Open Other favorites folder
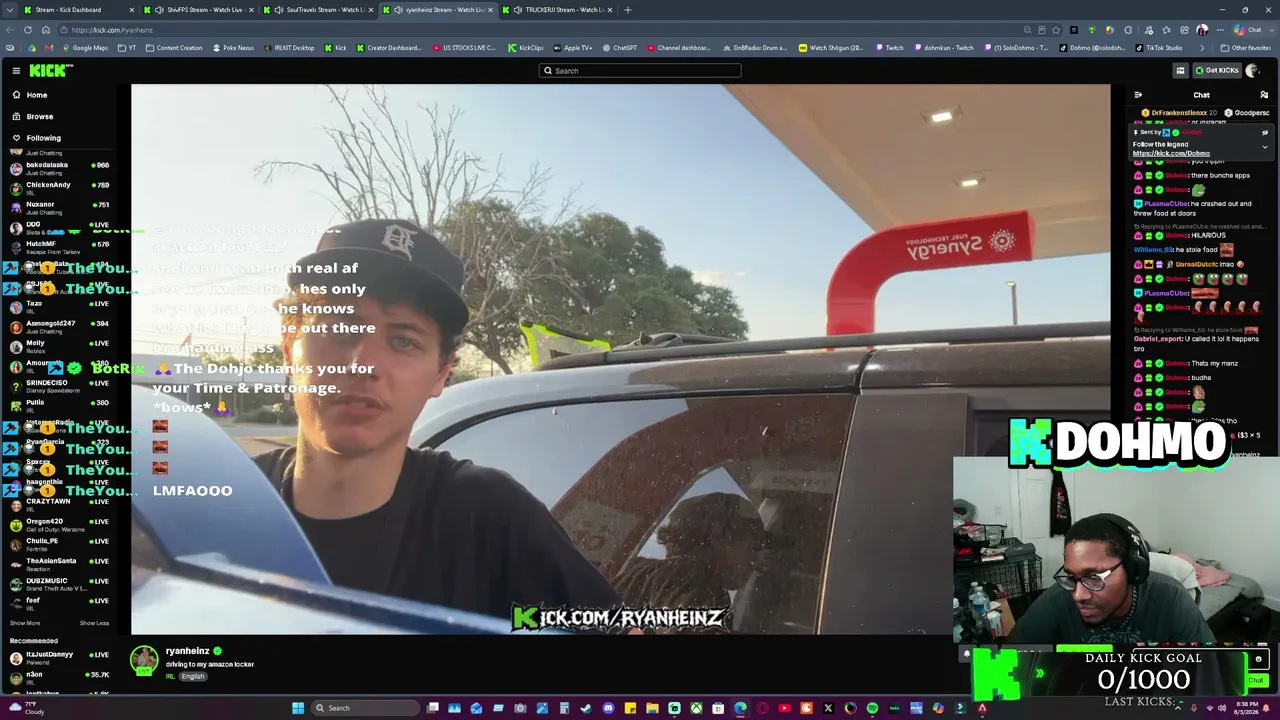This screenshot has width=1280, height=720. pyautogui.click(x=1246, y=48)
